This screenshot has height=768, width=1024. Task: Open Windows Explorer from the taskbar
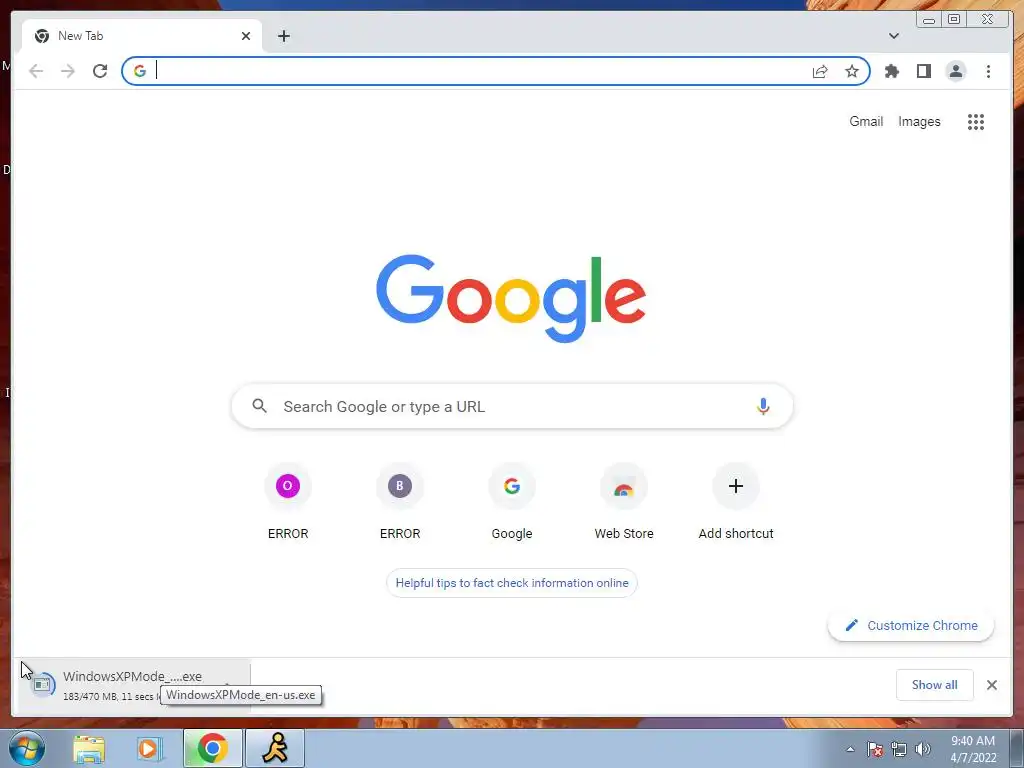(x=89, y=749)
